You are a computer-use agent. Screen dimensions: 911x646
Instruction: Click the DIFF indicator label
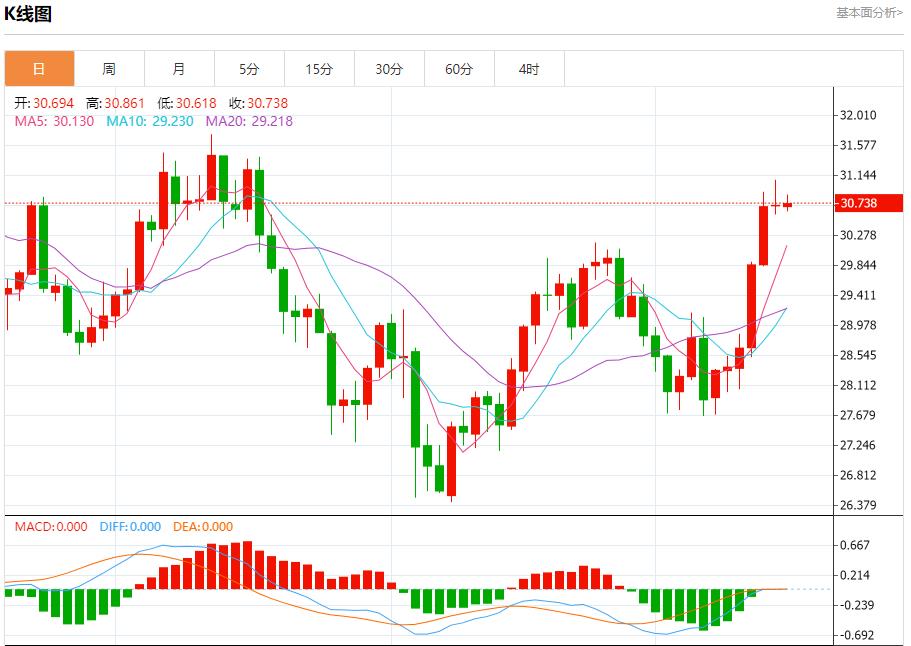click(130, 527)
